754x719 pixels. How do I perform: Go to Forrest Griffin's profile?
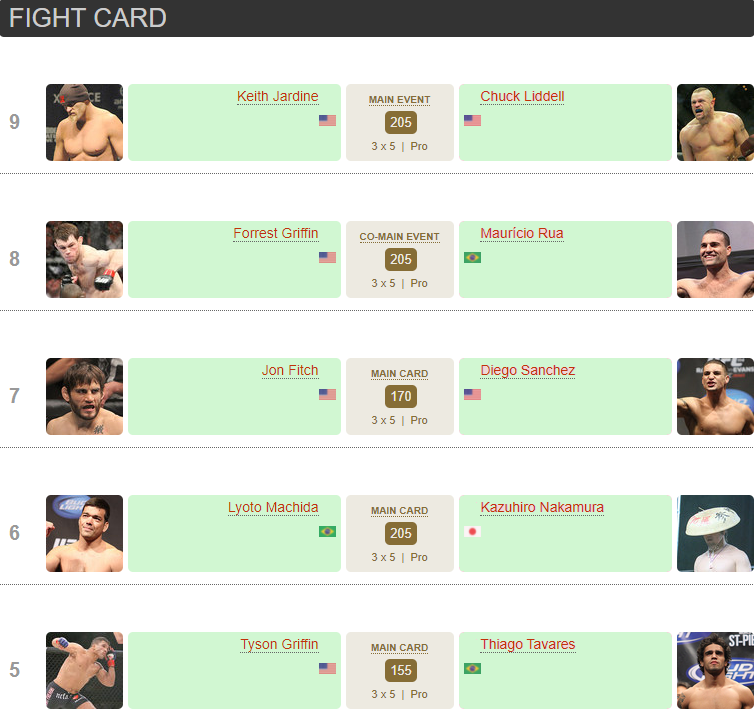tap(275, 234)
